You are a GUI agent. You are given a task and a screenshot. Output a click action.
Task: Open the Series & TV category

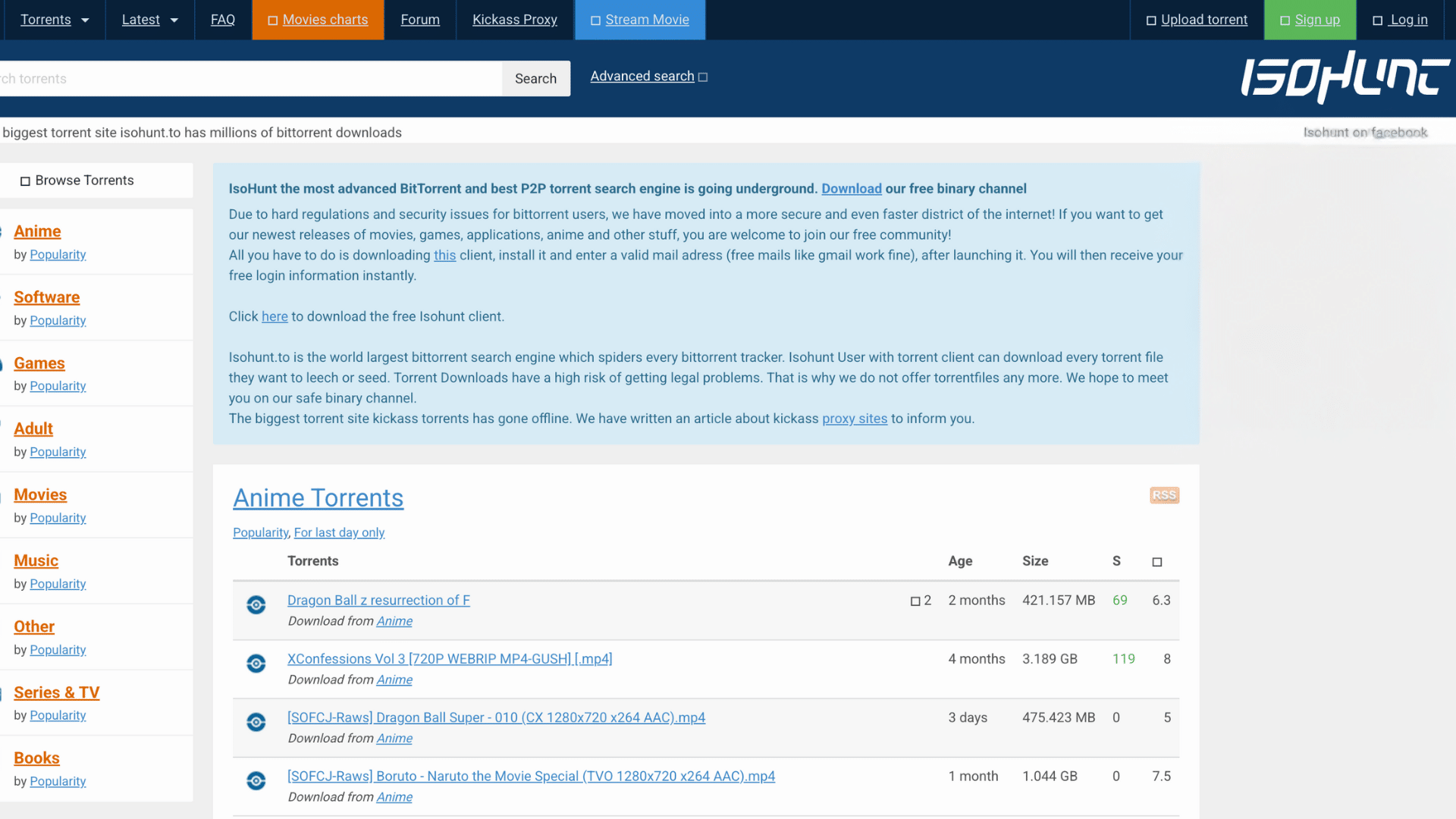tap(57, 692)
